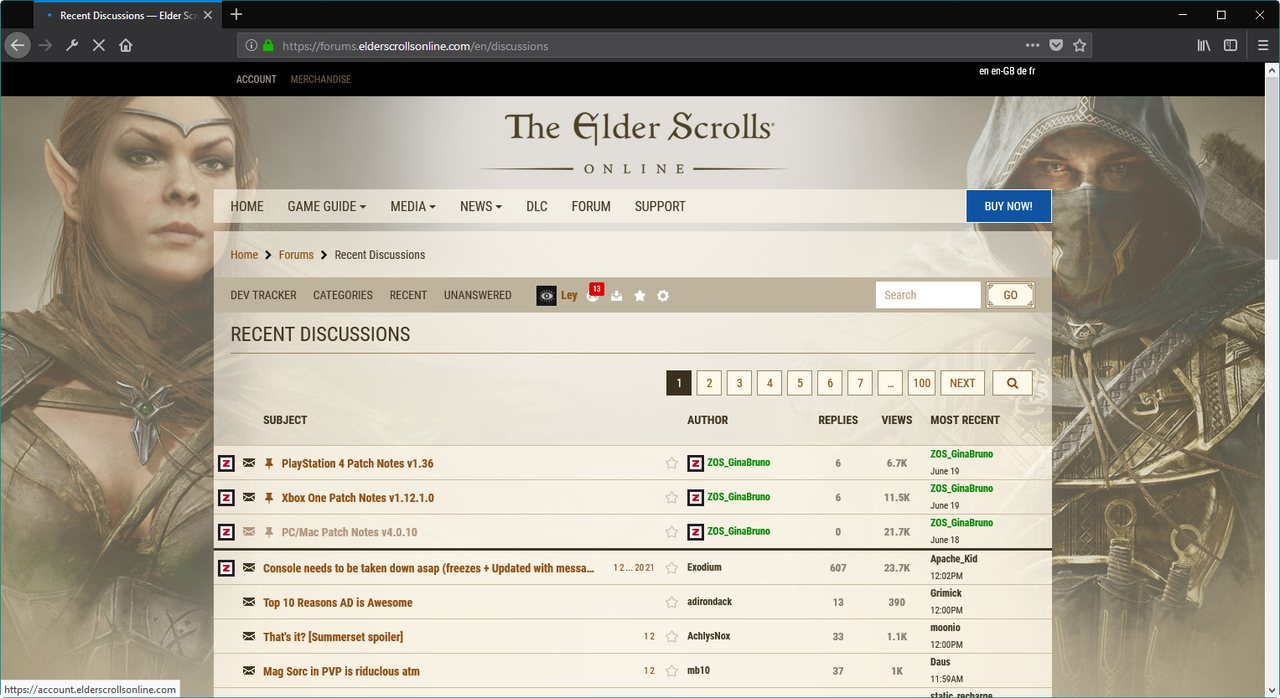Open notifications with the 13 badge
Screen dimensions: 1280x698
pos(594,293)
